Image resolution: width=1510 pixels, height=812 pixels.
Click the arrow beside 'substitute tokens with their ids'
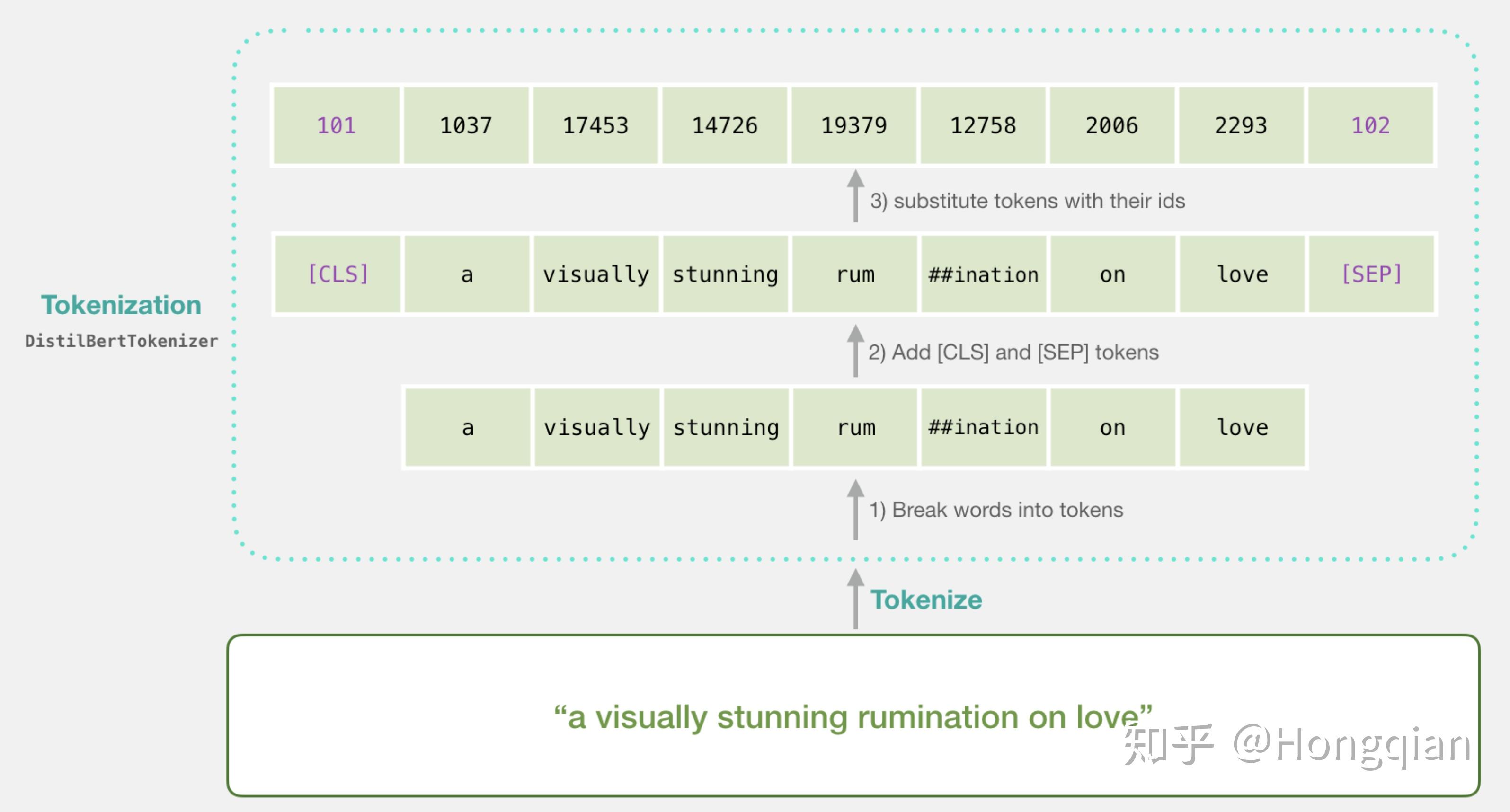[x=856, y=196]
